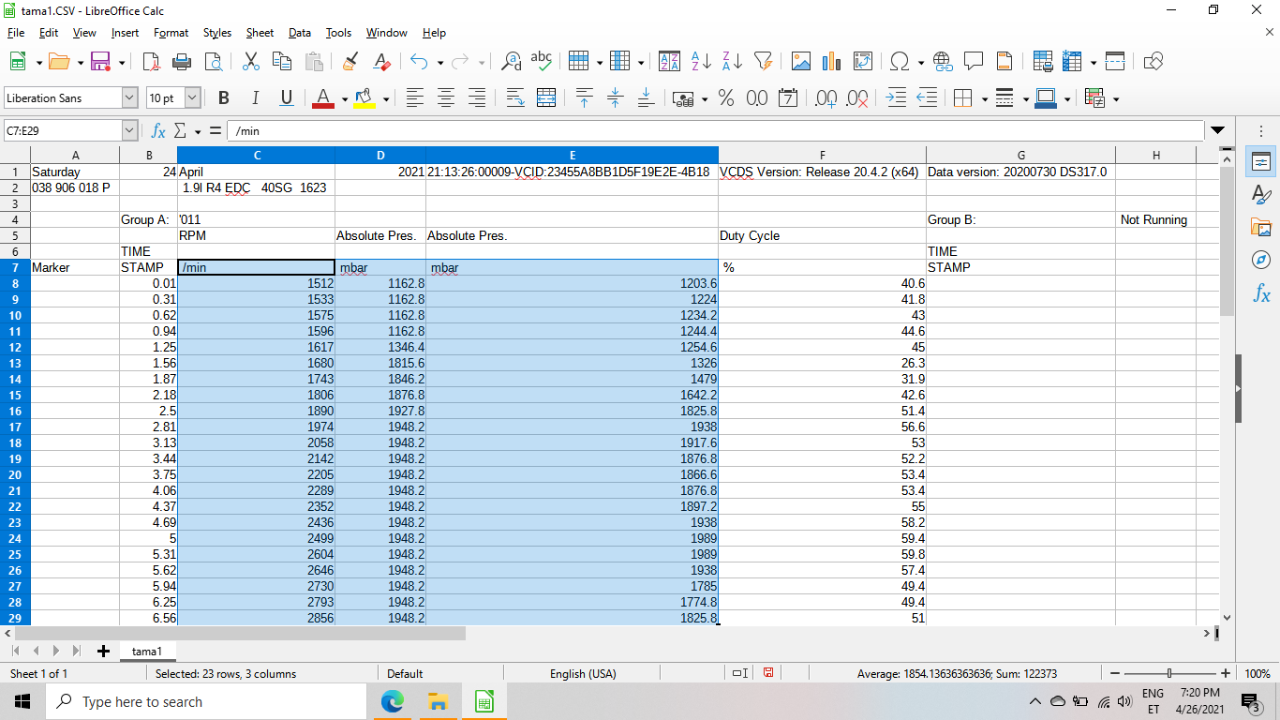Open the font size dropdown
This screenshot has height=720, width=1280.
(x=192, y=98)
